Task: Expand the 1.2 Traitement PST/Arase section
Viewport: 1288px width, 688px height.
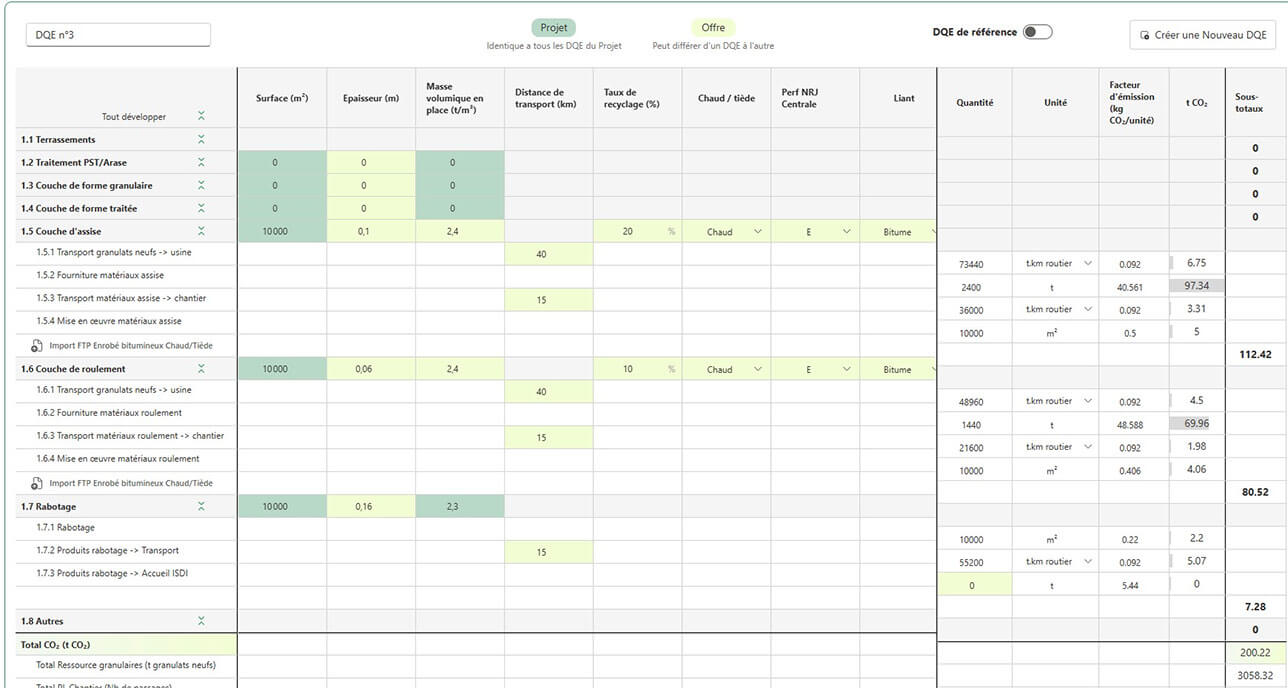Action: coord(201,162)
